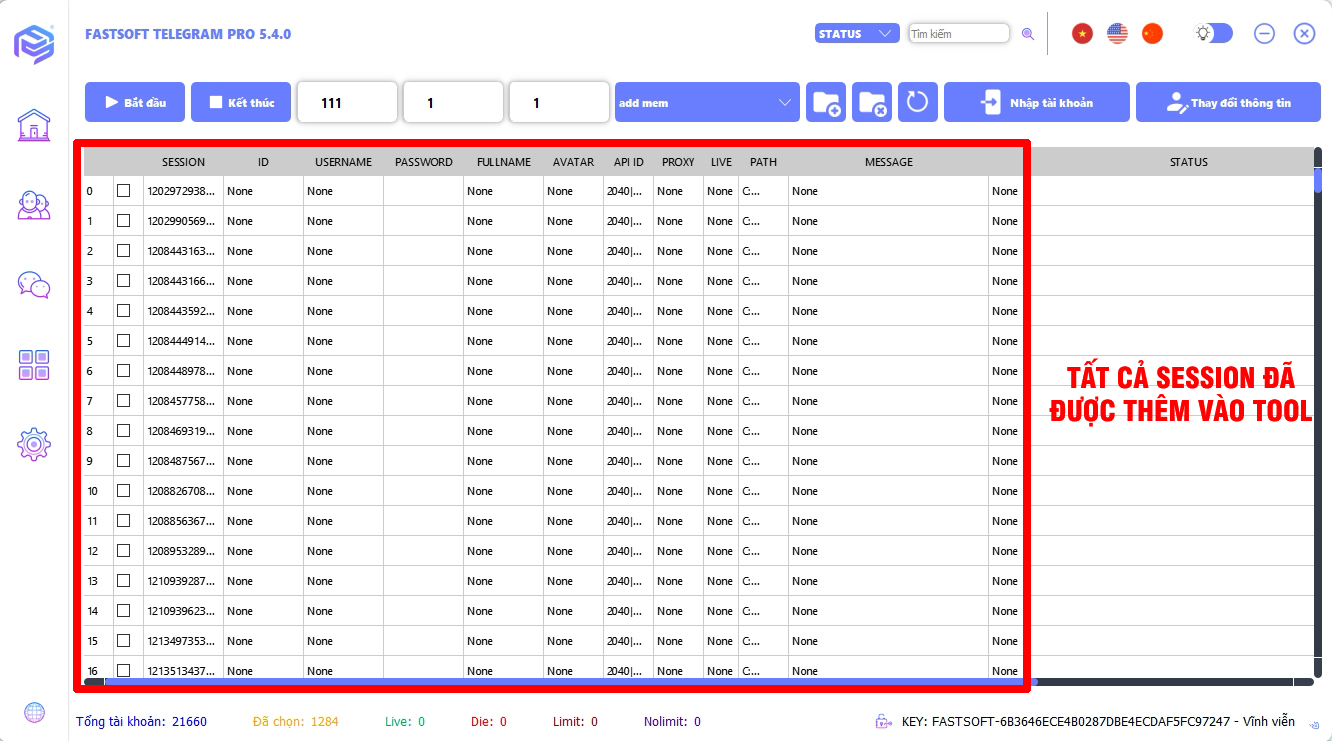Click the globe icon at sidebar bottom
Screen dimensions: 1332x741
[x=34, y=712]
